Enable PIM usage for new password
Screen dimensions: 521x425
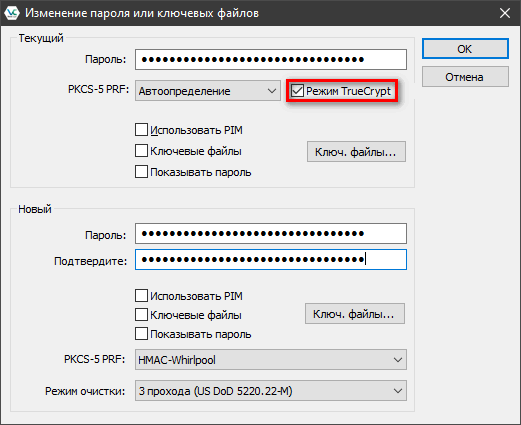(141, 296)
